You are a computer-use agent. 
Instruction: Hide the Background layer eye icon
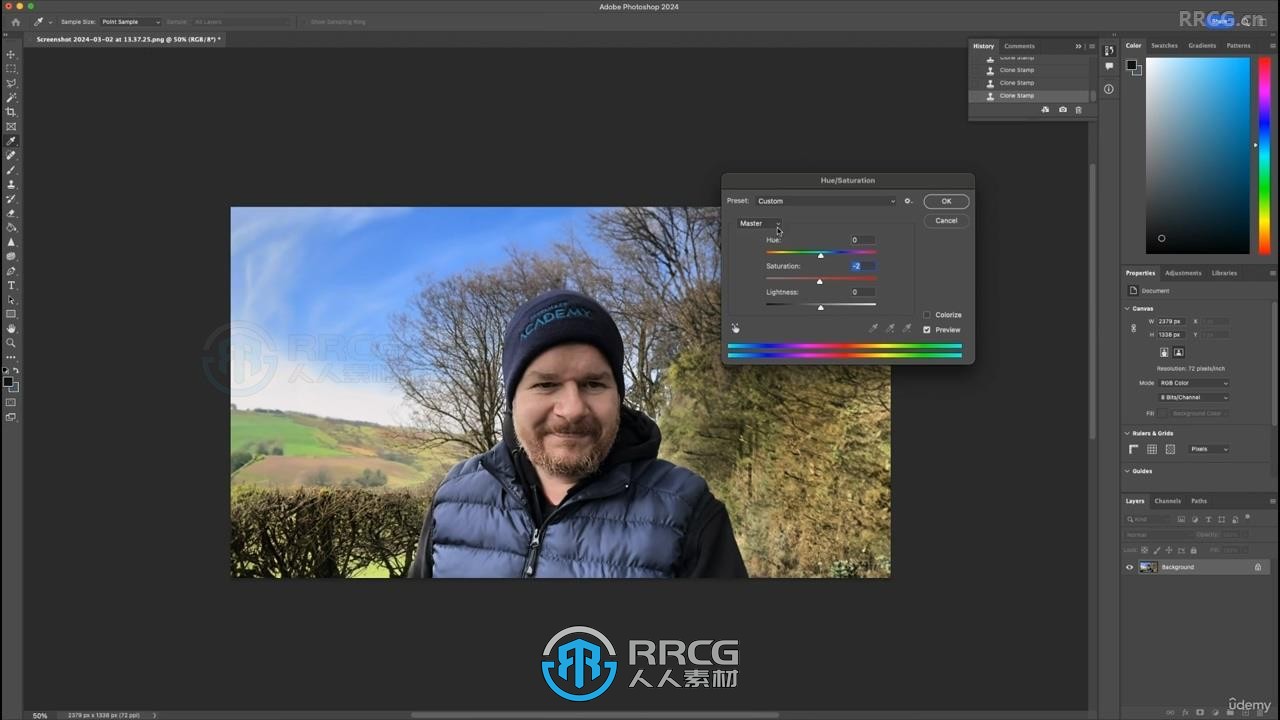point(1130,567)
